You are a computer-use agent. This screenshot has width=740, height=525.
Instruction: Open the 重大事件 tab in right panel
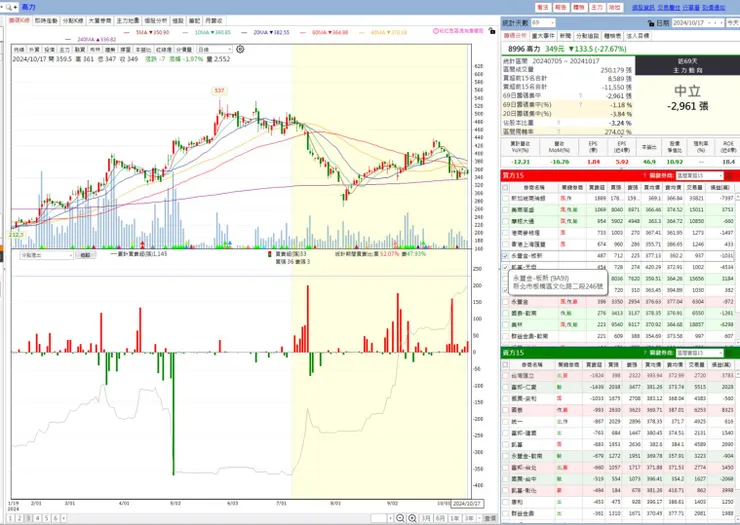tap(543, 36)
